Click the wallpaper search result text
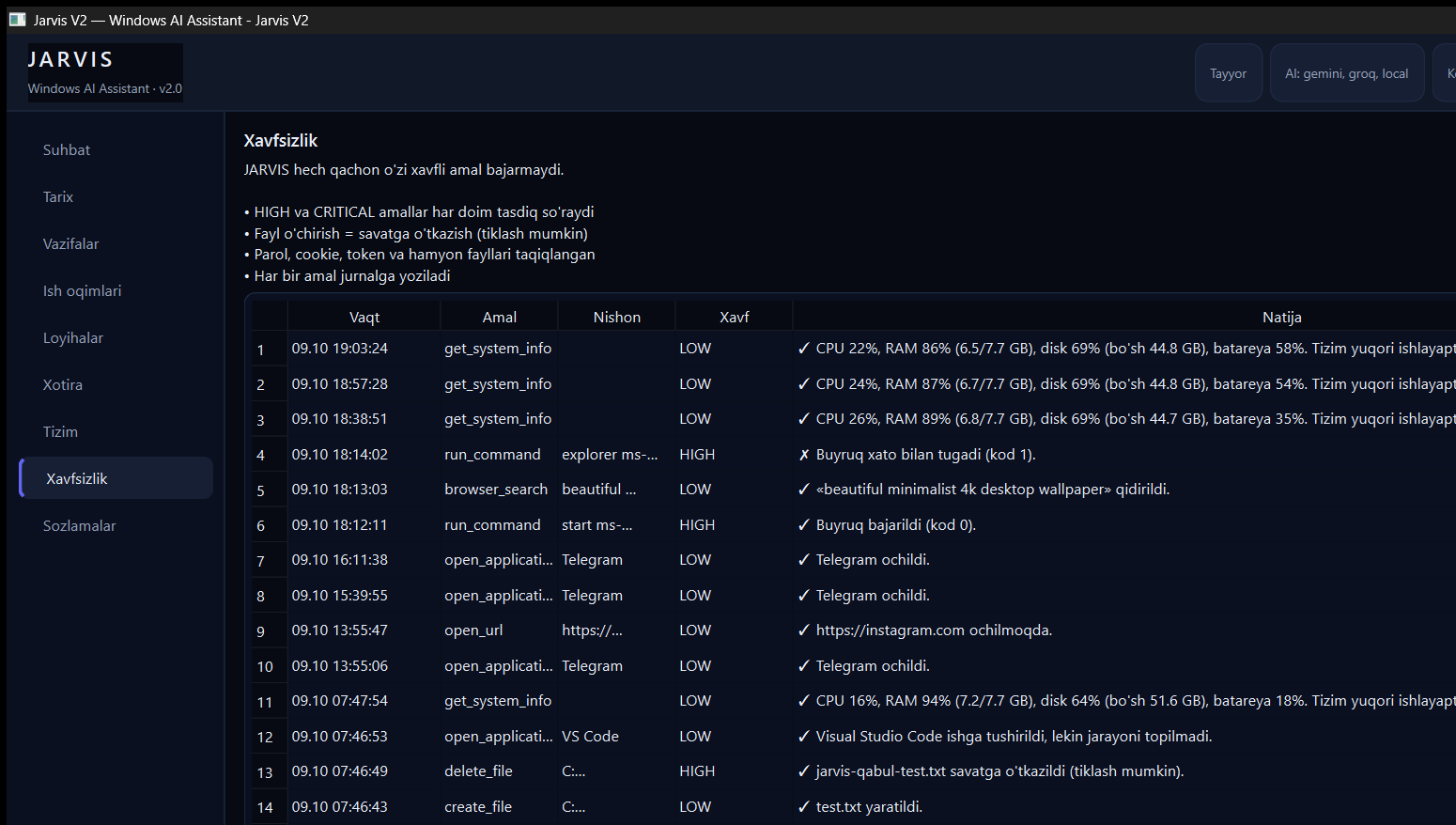 pyautogui.click(x=993, y=490)
